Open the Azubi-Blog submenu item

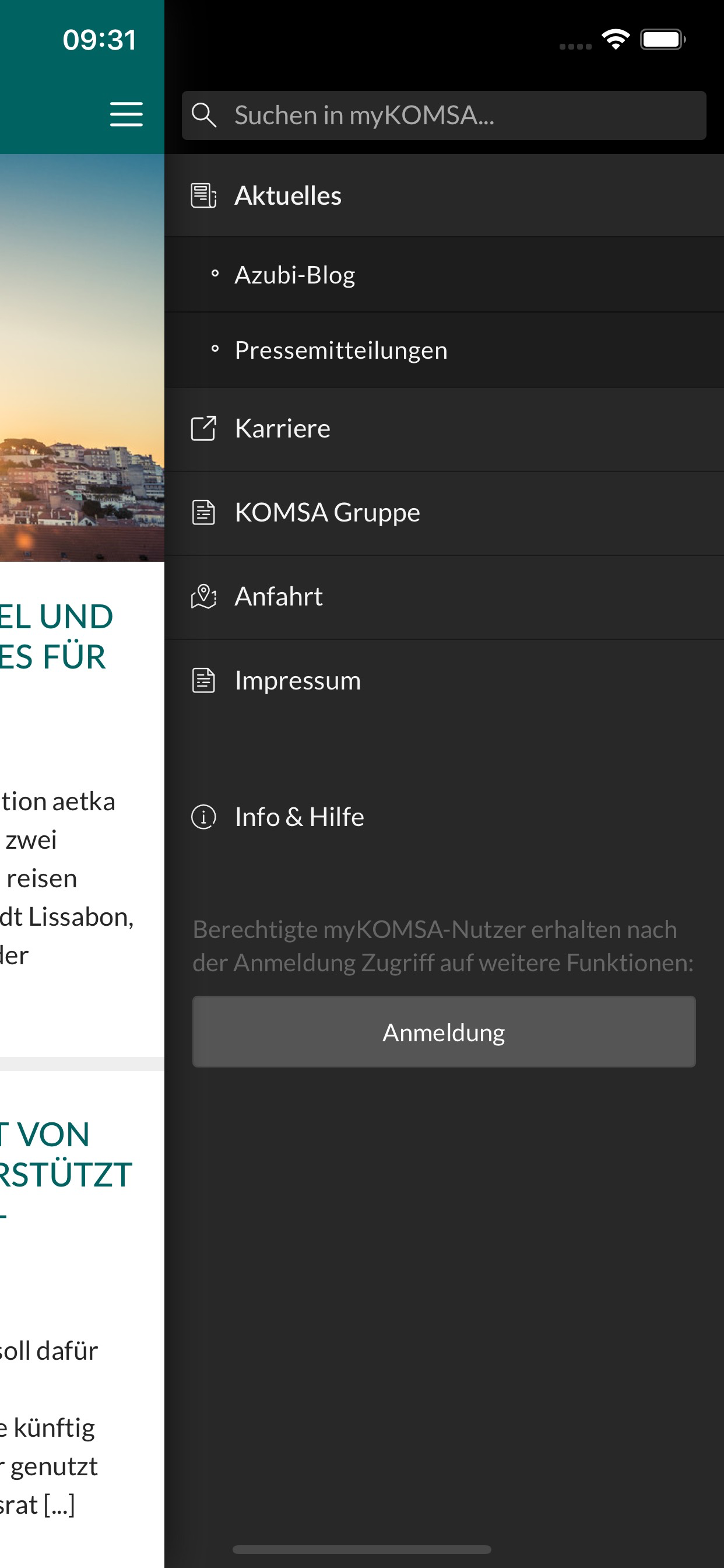click(x=444, y=275)
